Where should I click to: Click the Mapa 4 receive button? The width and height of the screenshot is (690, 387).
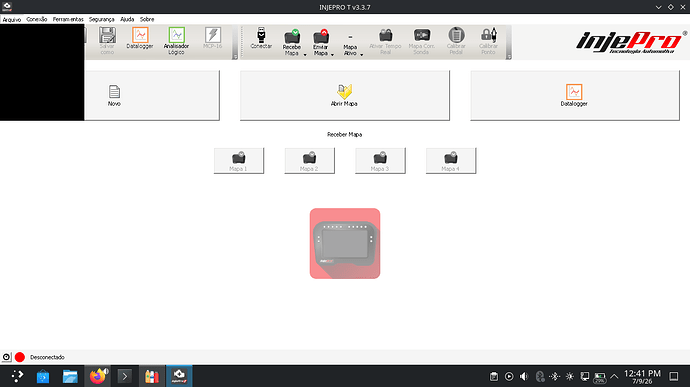pos(451,161)
